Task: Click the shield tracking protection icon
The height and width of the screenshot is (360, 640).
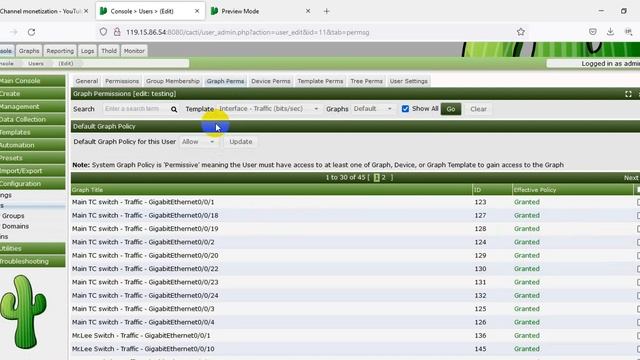Action: pyautogui.click(x=103, y=32)
